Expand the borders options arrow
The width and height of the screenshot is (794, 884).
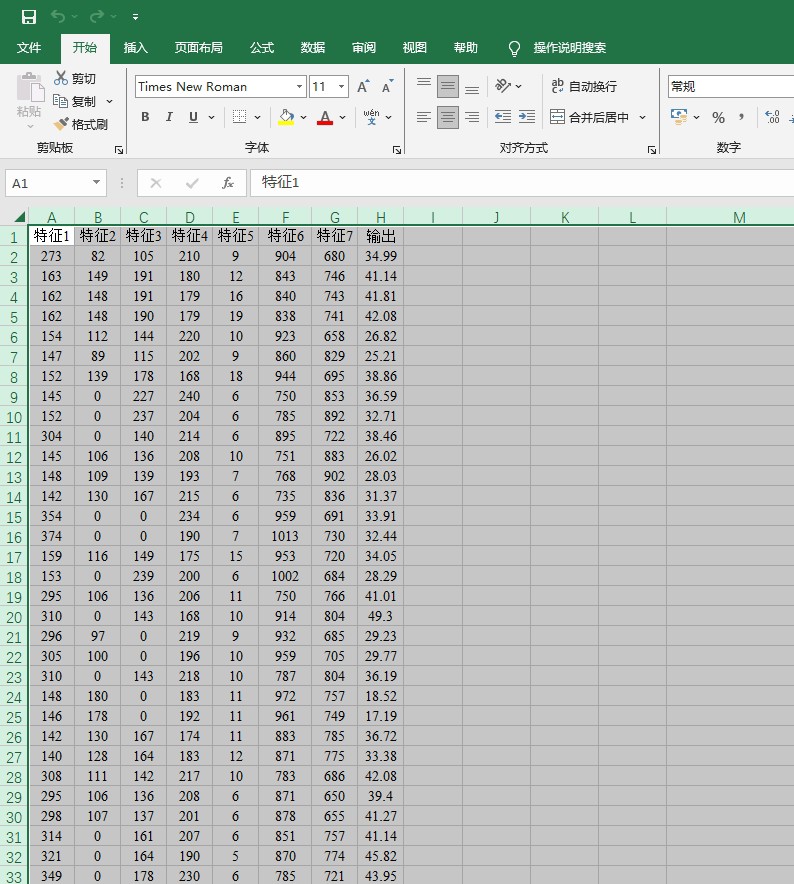[257, 117]
